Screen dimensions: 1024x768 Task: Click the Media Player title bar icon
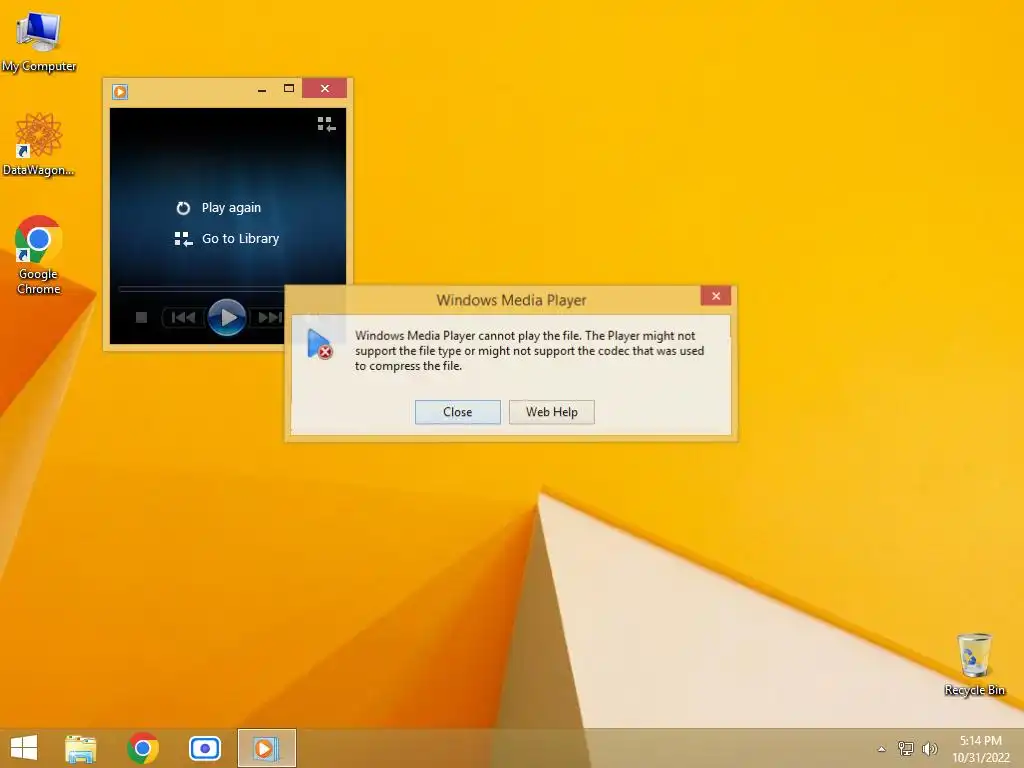coord(120,92)
